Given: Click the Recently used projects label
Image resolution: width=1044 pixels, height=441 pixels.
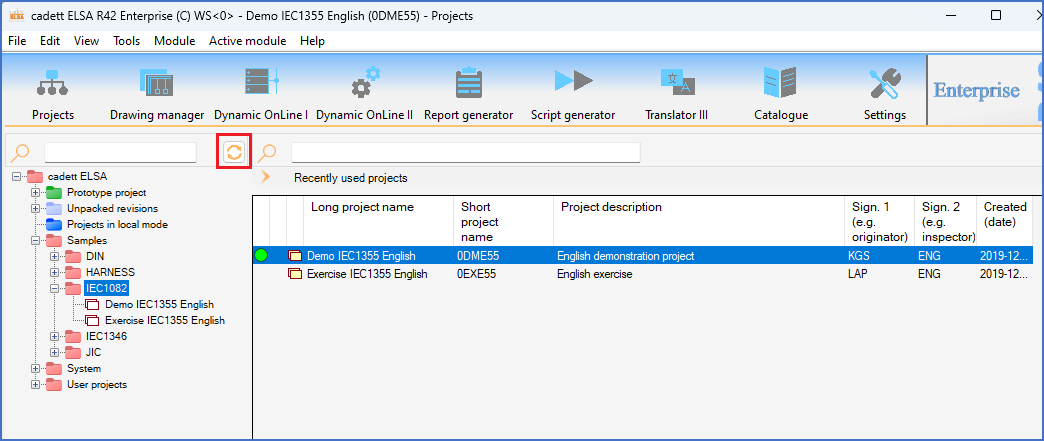Looking at the screenshot, I should coord(351,178).
